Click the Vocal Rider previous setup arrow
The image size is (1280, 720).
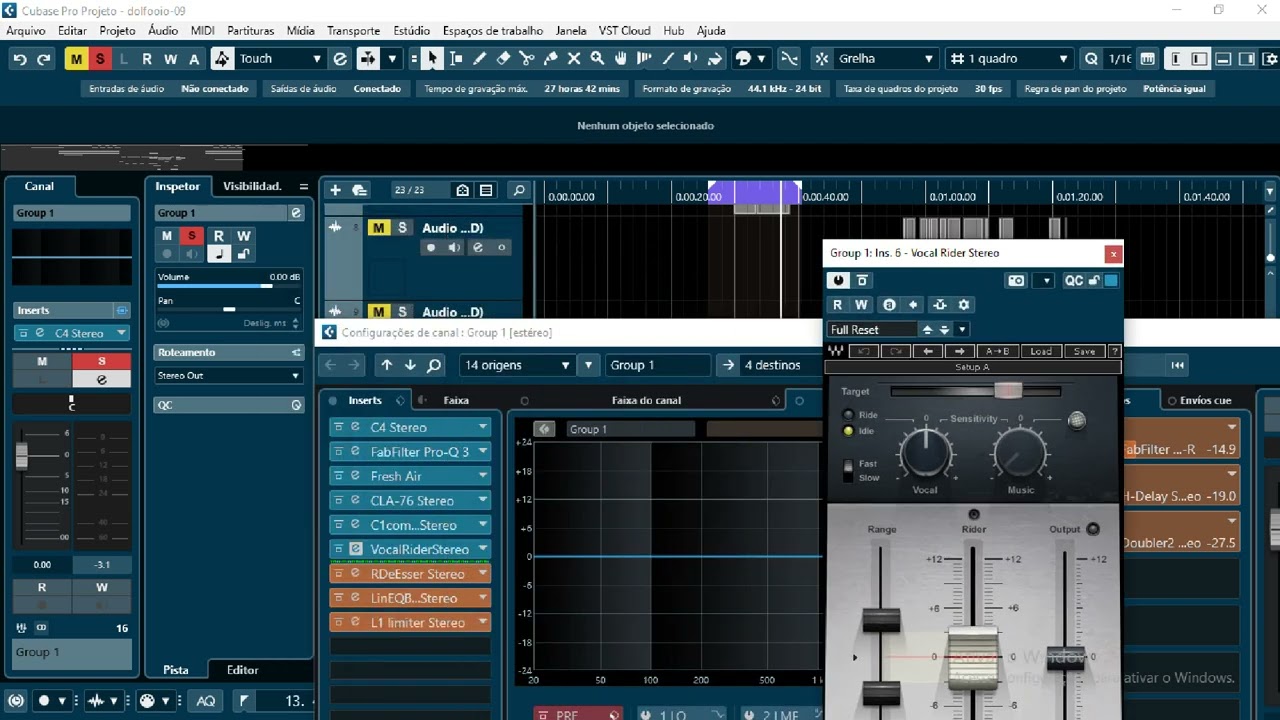tap(928, 351)
